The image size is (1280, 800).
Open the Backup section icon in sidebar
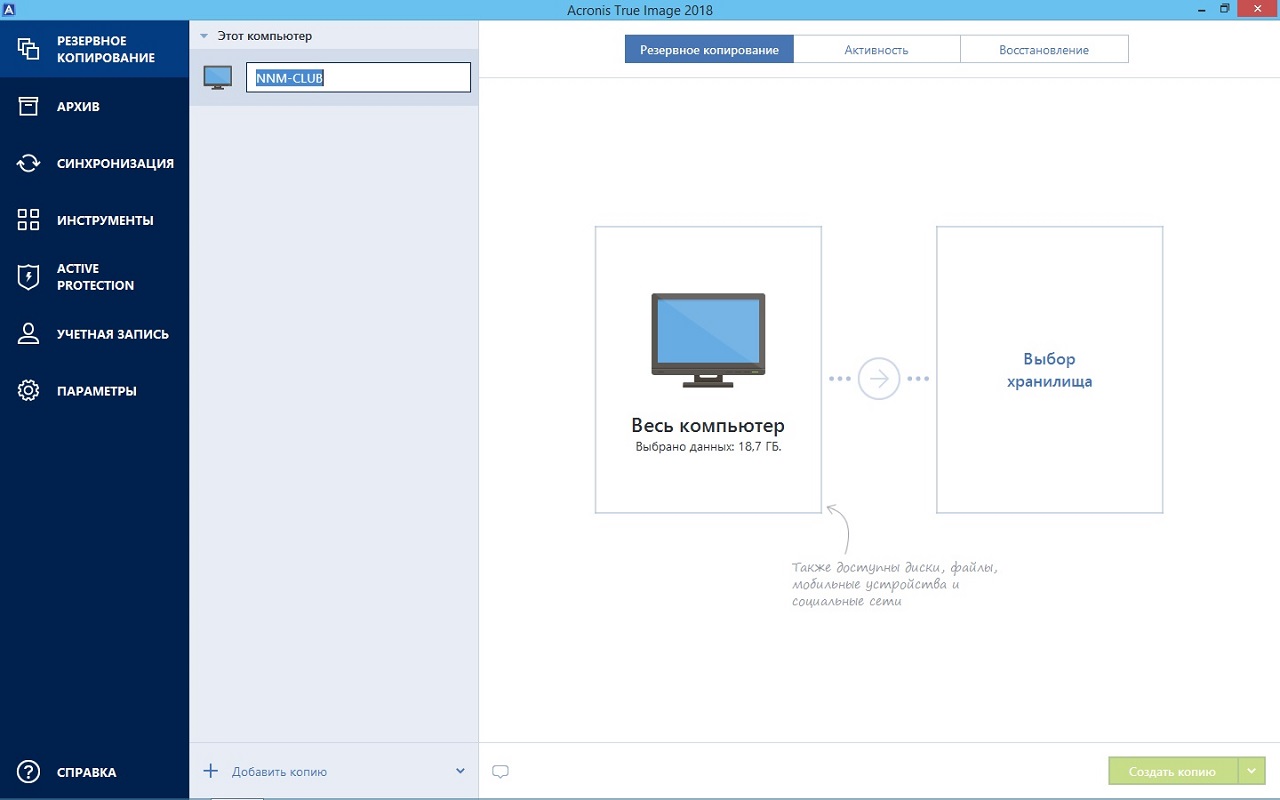coord(28,49)
